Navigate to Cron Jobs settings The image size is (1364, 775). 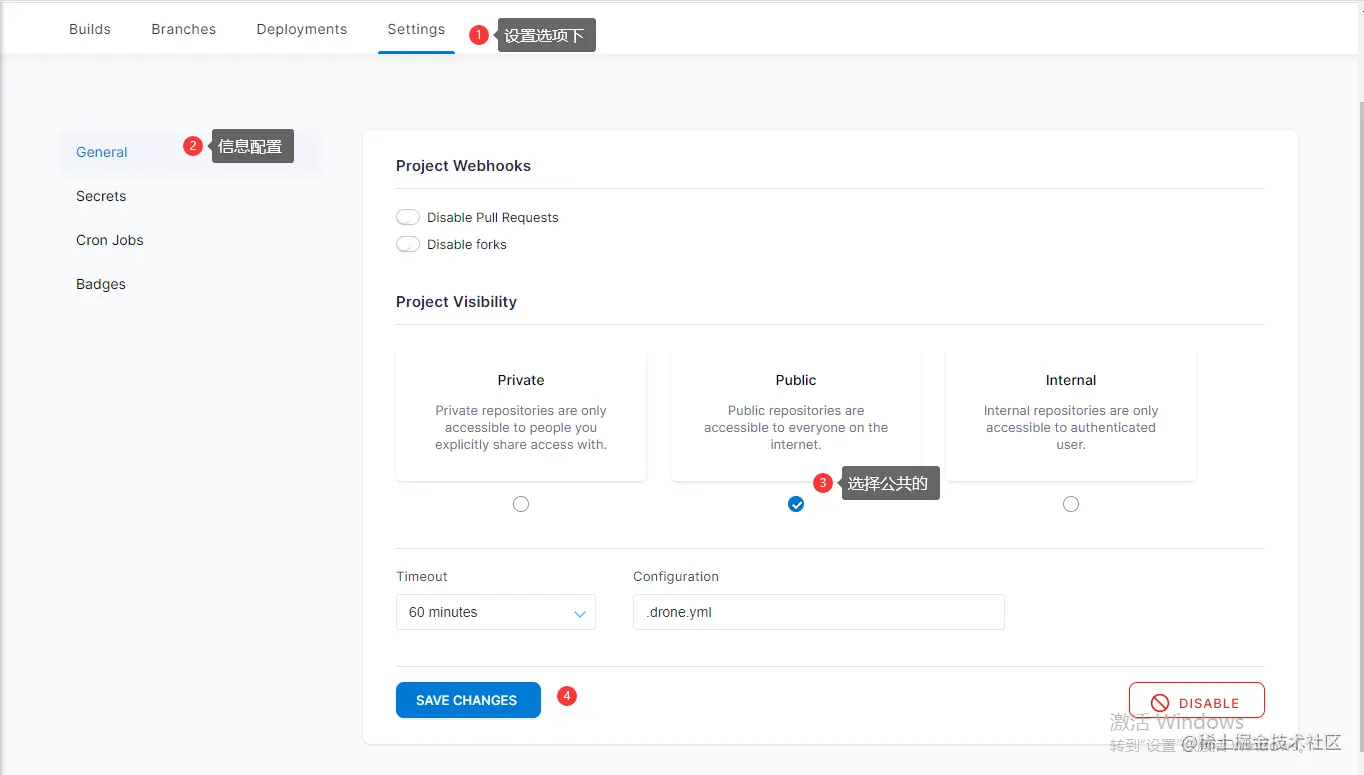[110, 240]
